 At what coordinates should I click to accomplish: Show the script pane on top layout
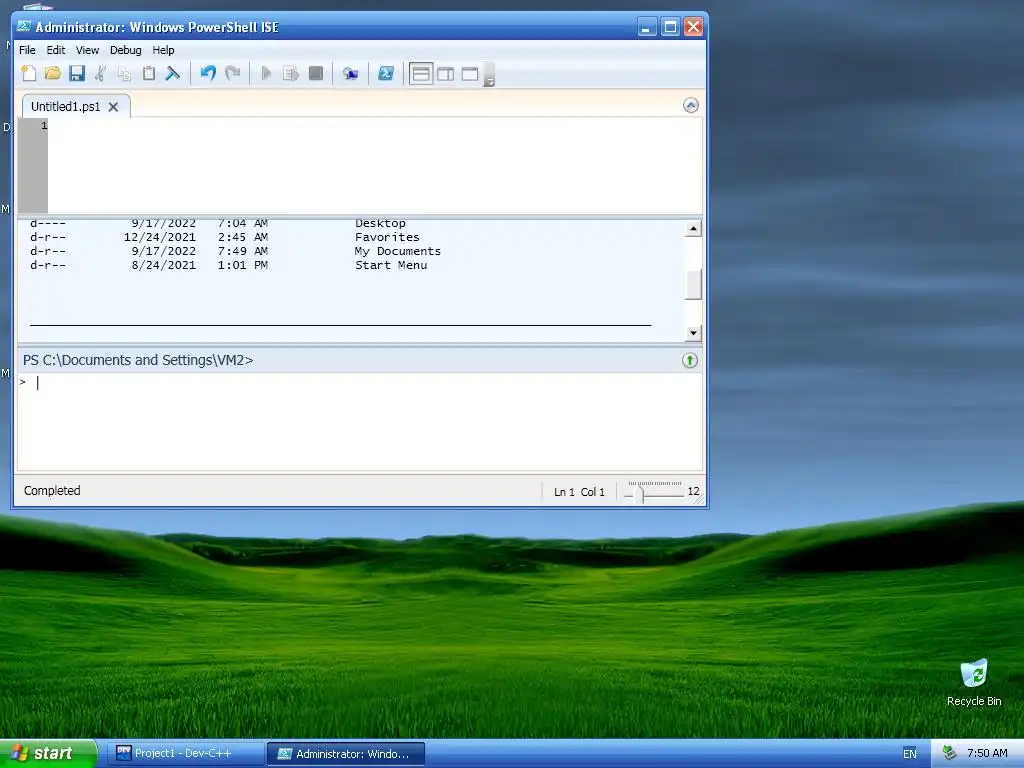(421, 74)
